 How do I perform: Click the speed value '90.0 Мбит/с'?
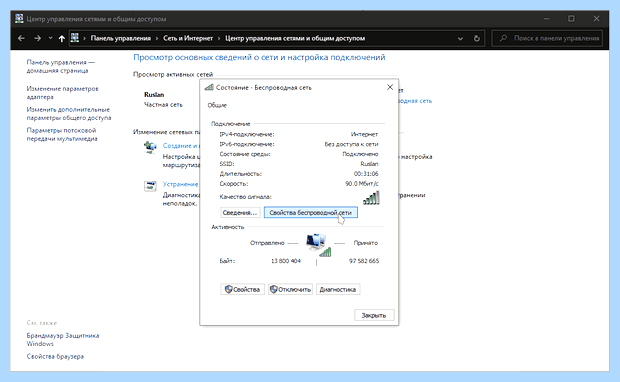361,183
